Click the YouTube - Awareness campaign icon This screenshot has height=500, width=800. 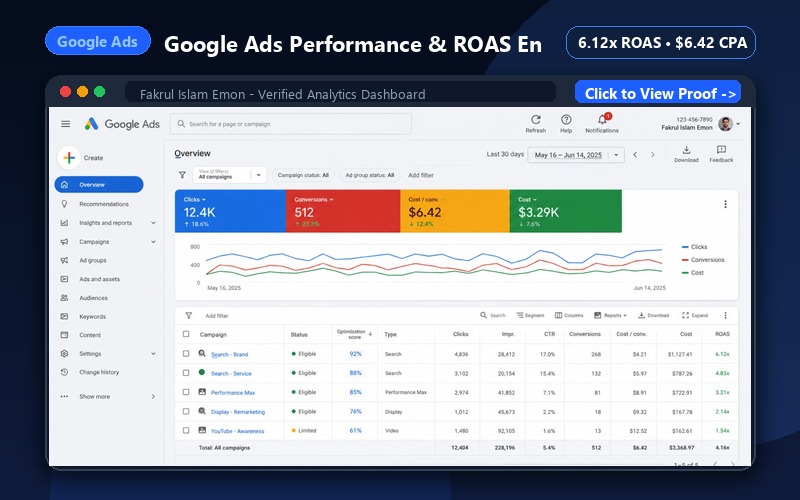(202, 430)
